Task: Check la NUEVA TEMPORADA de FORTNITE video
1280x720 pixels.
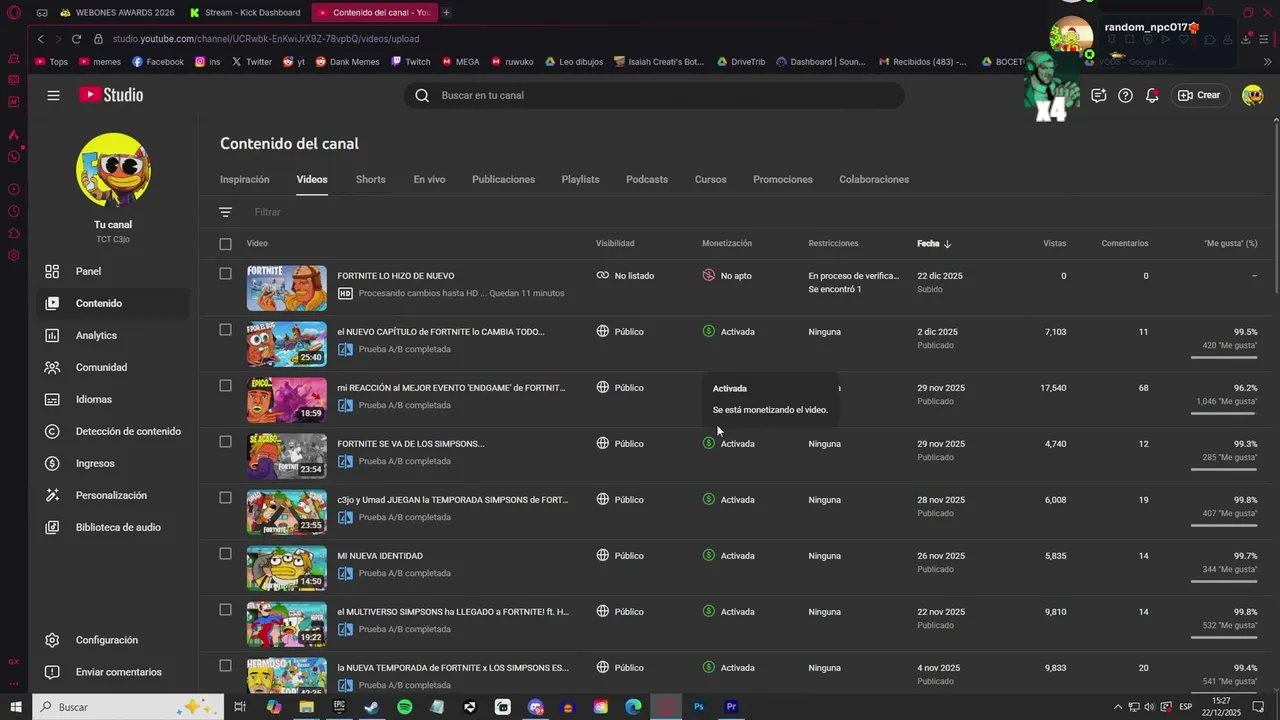Action: click(x=225, y=666)
